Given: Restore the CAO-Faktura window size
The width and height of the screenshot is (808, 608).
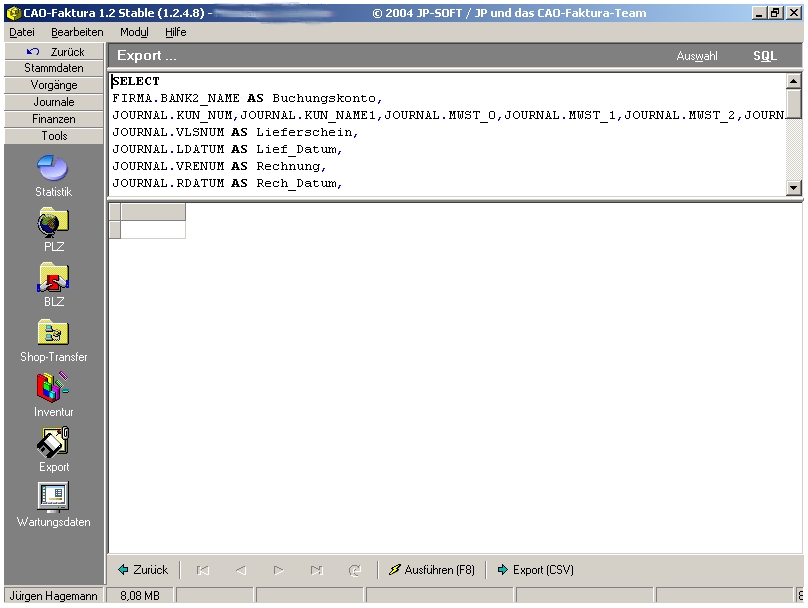Looking at the screenshot, I should 776,13.
